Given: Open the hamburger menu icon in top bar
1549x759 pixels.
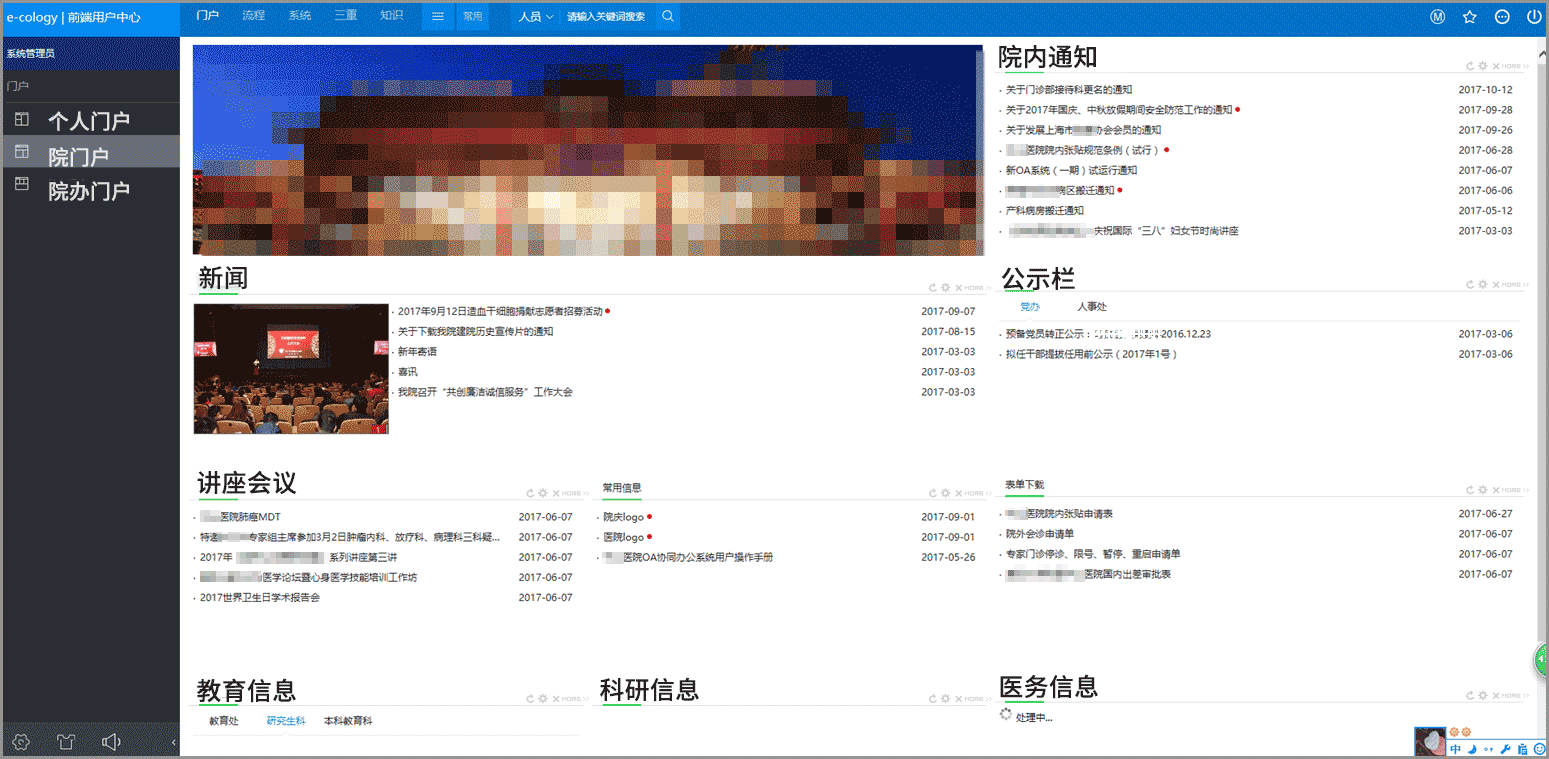Looking at the screenshot, I should (438, 16).
